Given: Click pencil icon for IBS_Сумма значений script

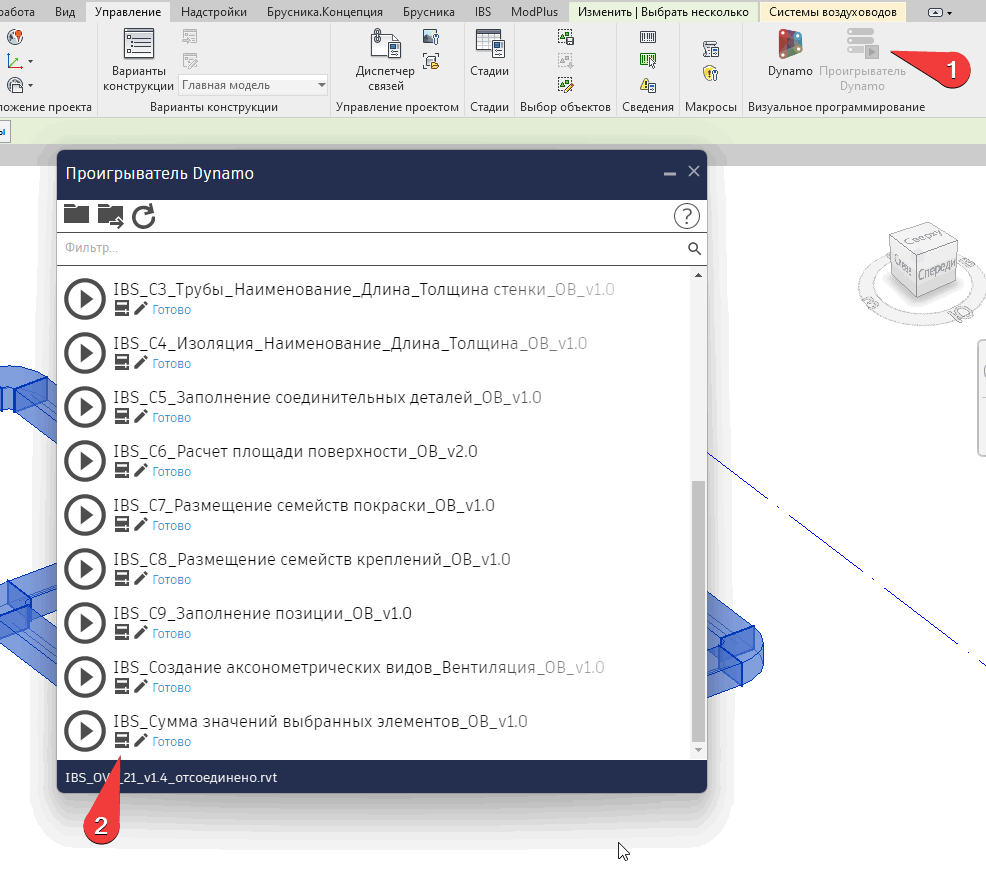Looking at the screenshot, I should [141, 741].
